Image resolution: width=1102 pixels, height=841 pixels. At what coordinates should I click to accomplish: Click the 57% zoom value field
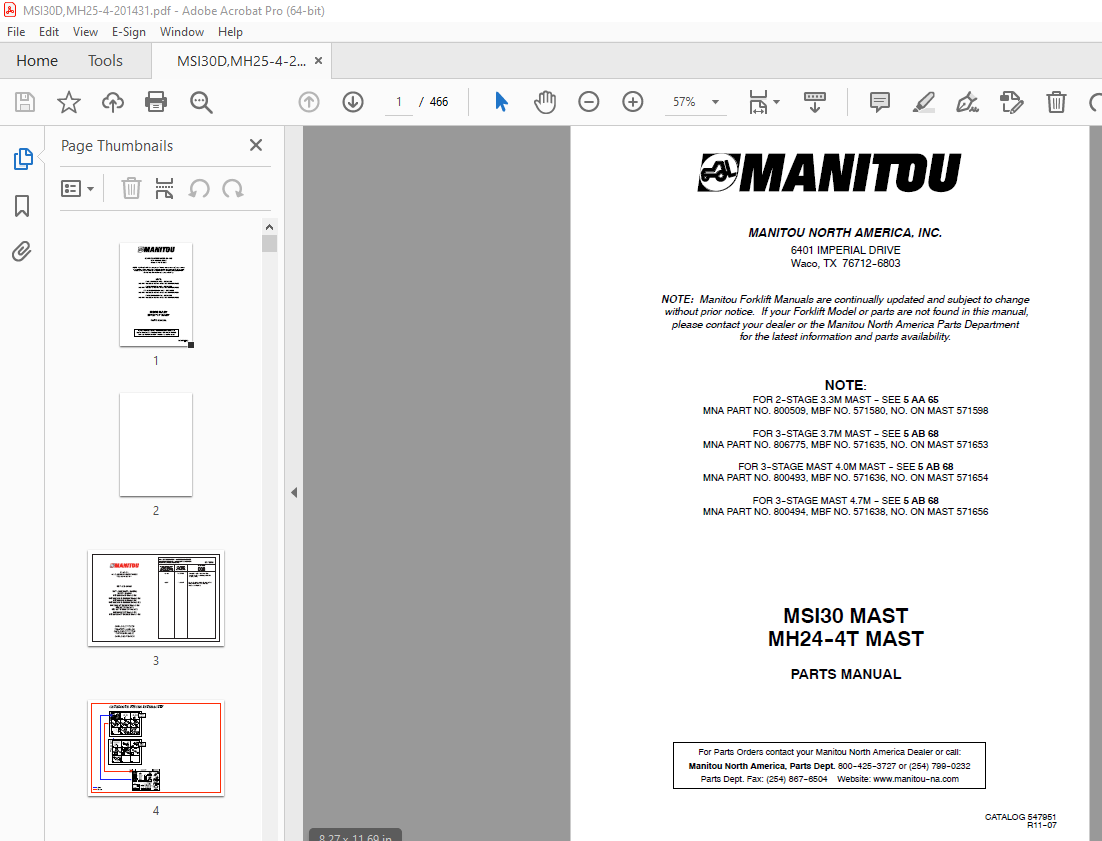click(684, 102)
